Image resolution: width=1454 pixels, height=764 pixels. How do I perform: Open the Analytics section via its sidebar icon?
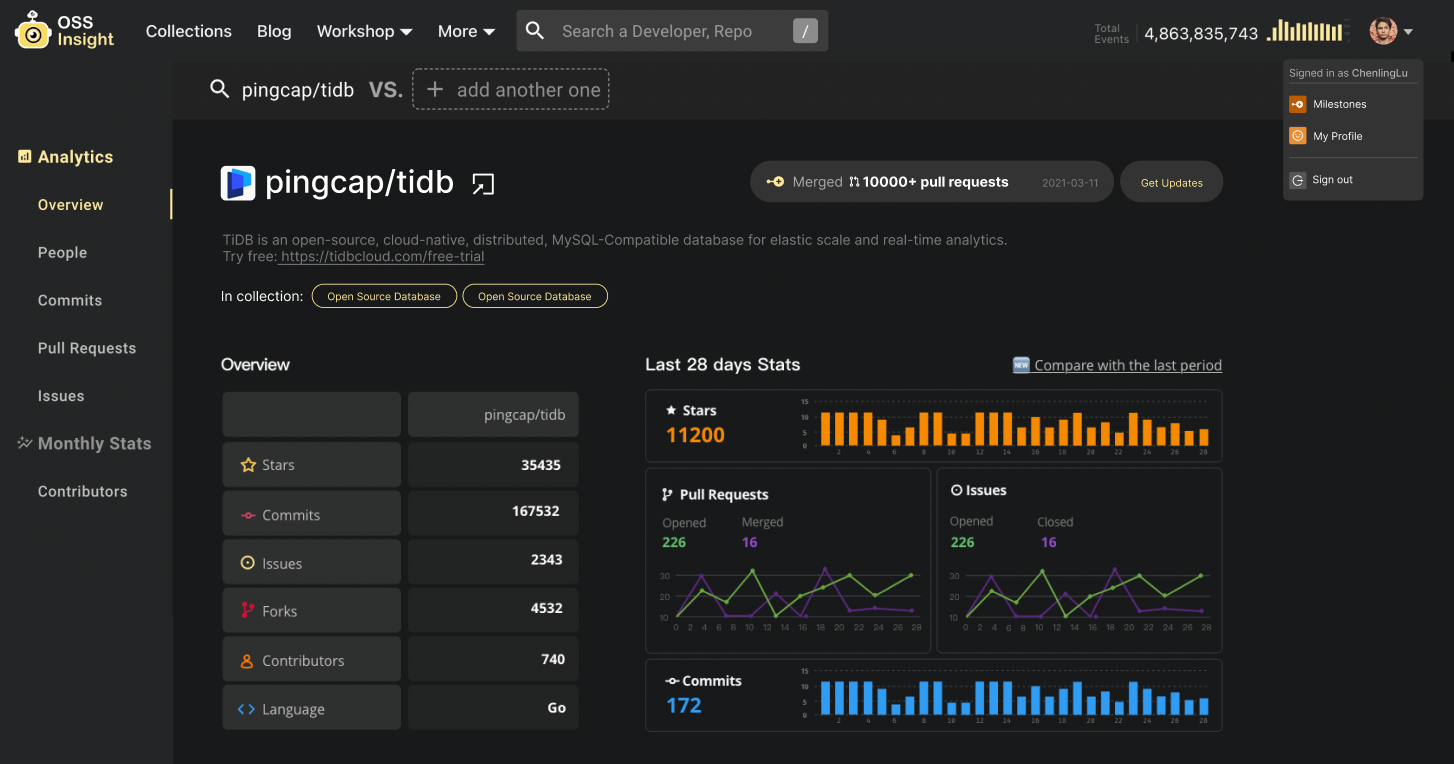pos(23,156)
